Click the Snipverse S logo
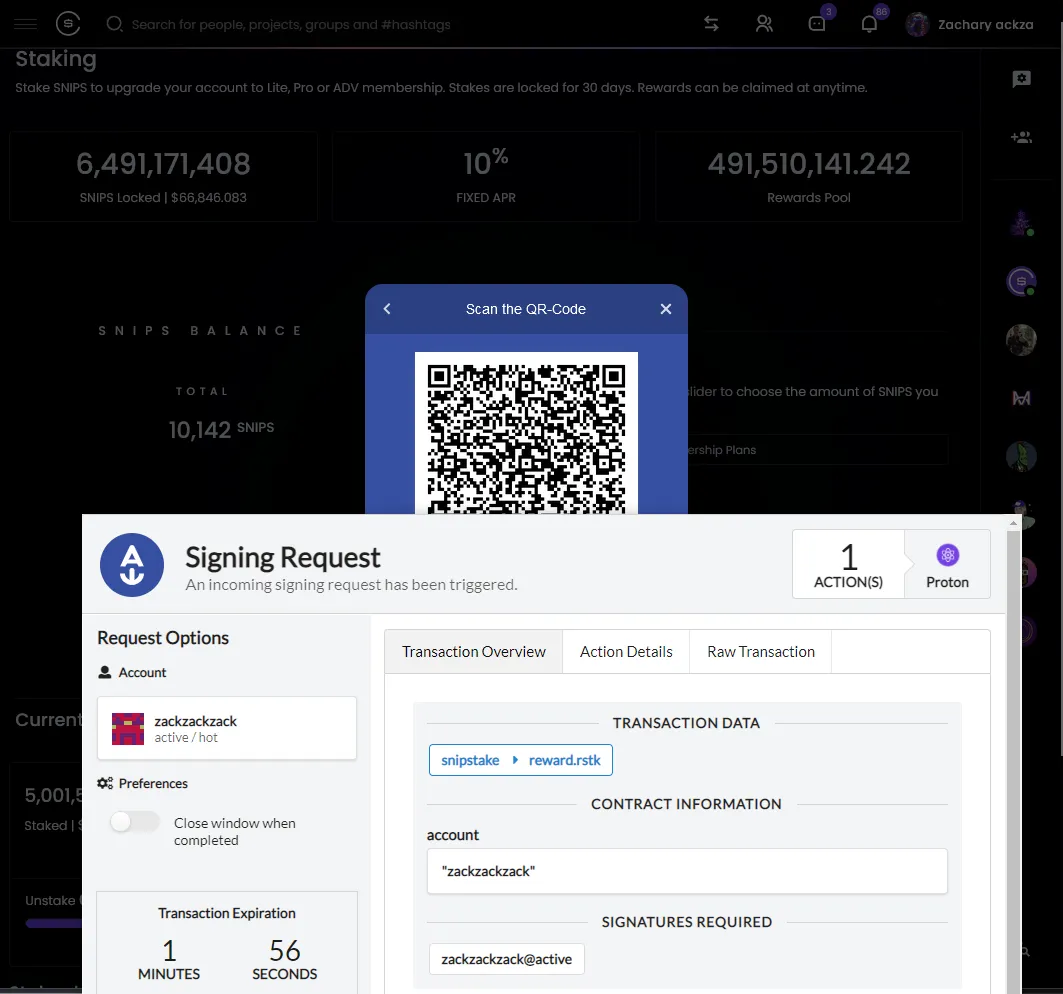The height and width of the screenshot is (994, 1063). [68, 24]
